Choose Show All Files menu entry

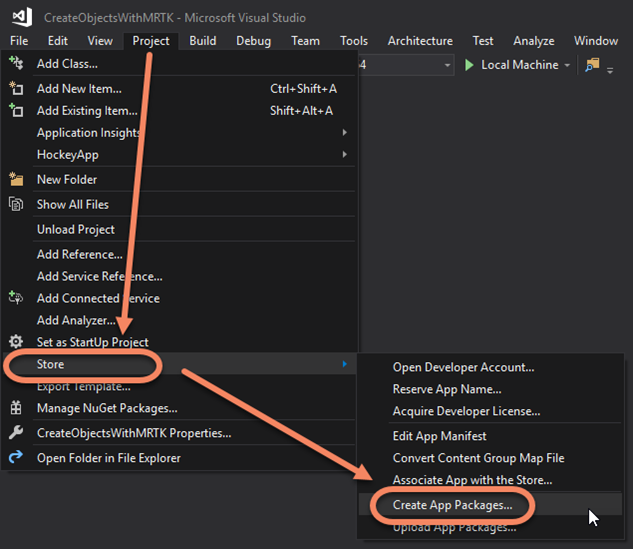click(180, 204)
